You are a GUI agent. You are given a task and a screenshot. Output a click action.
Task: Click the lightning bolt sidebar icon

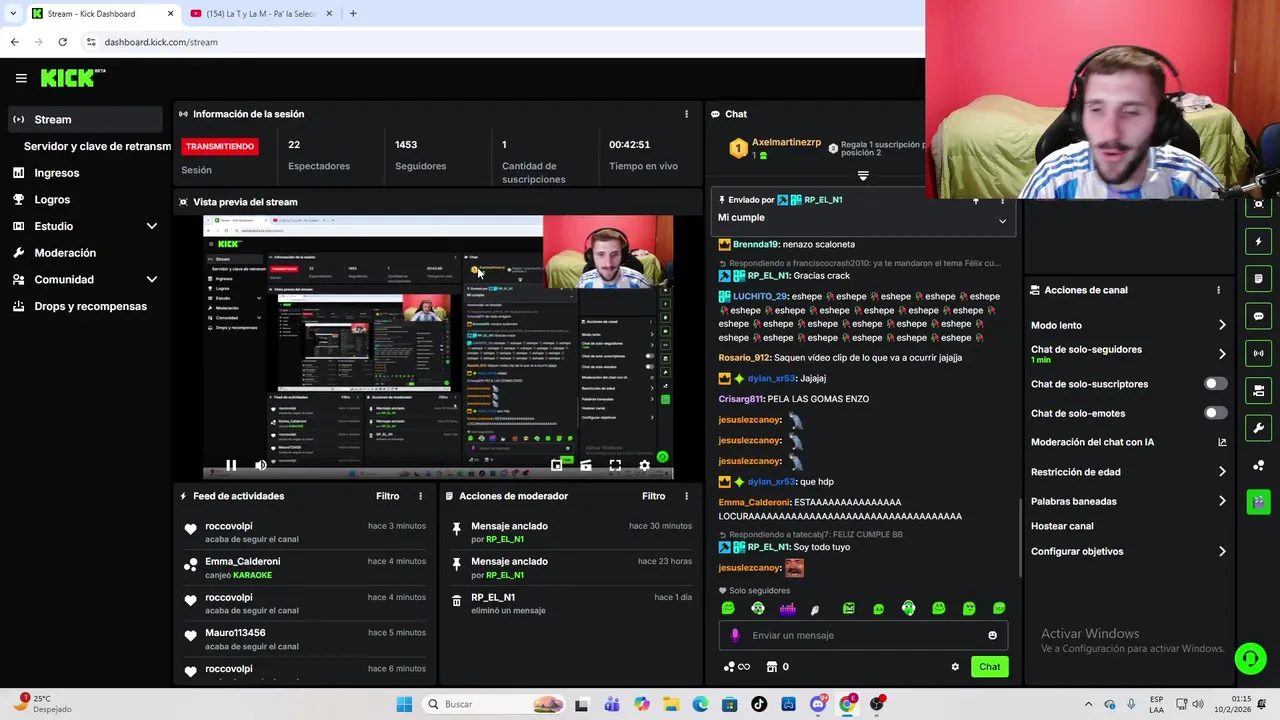click(x=1258, y=241)
